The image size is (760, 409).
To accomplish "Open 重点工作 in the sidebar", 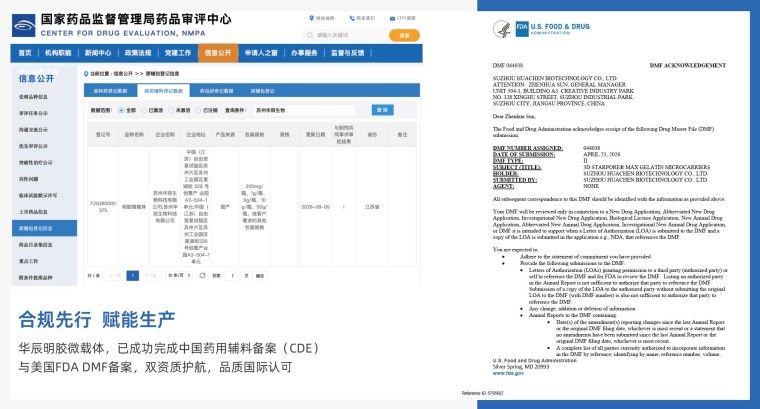I will 29,261.
